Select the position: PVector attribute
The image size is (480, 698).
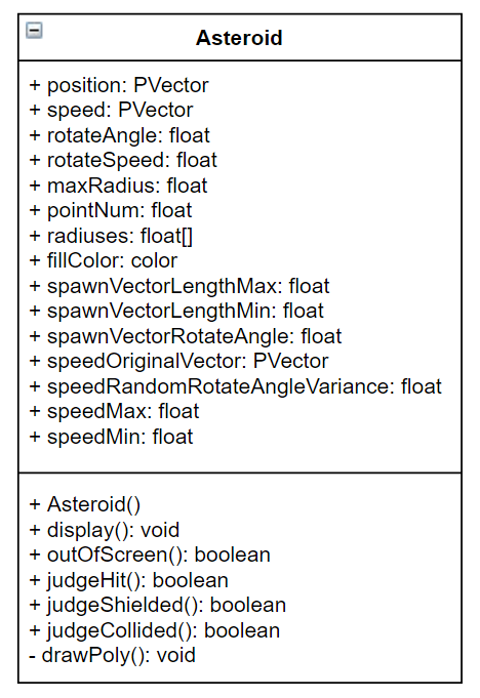pos(119,85)
